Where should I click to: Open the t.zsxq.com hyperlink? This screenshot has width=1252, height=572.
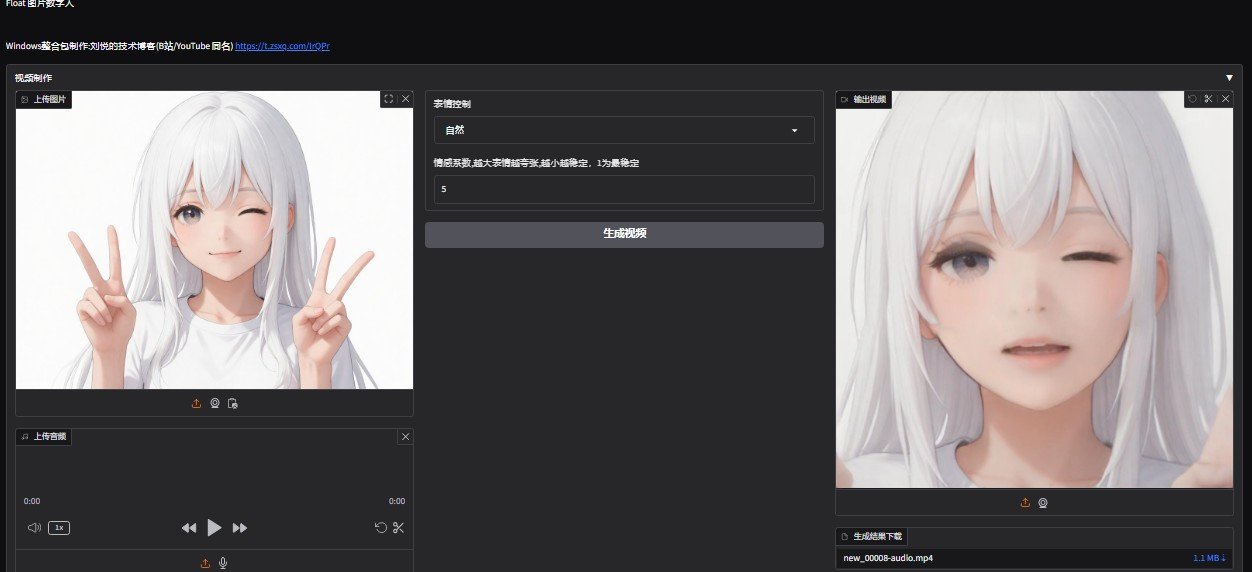(282, 46)
